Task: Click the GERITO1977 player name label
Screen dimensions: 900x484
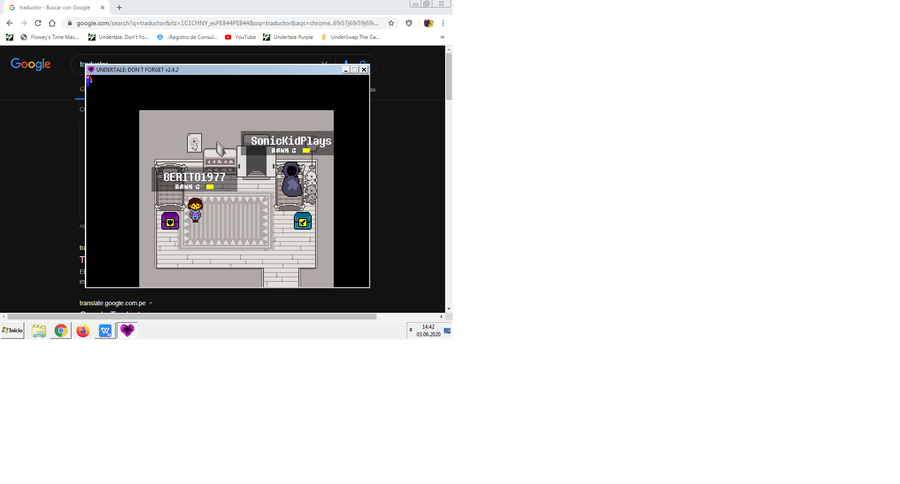Action: pos(194,177)
